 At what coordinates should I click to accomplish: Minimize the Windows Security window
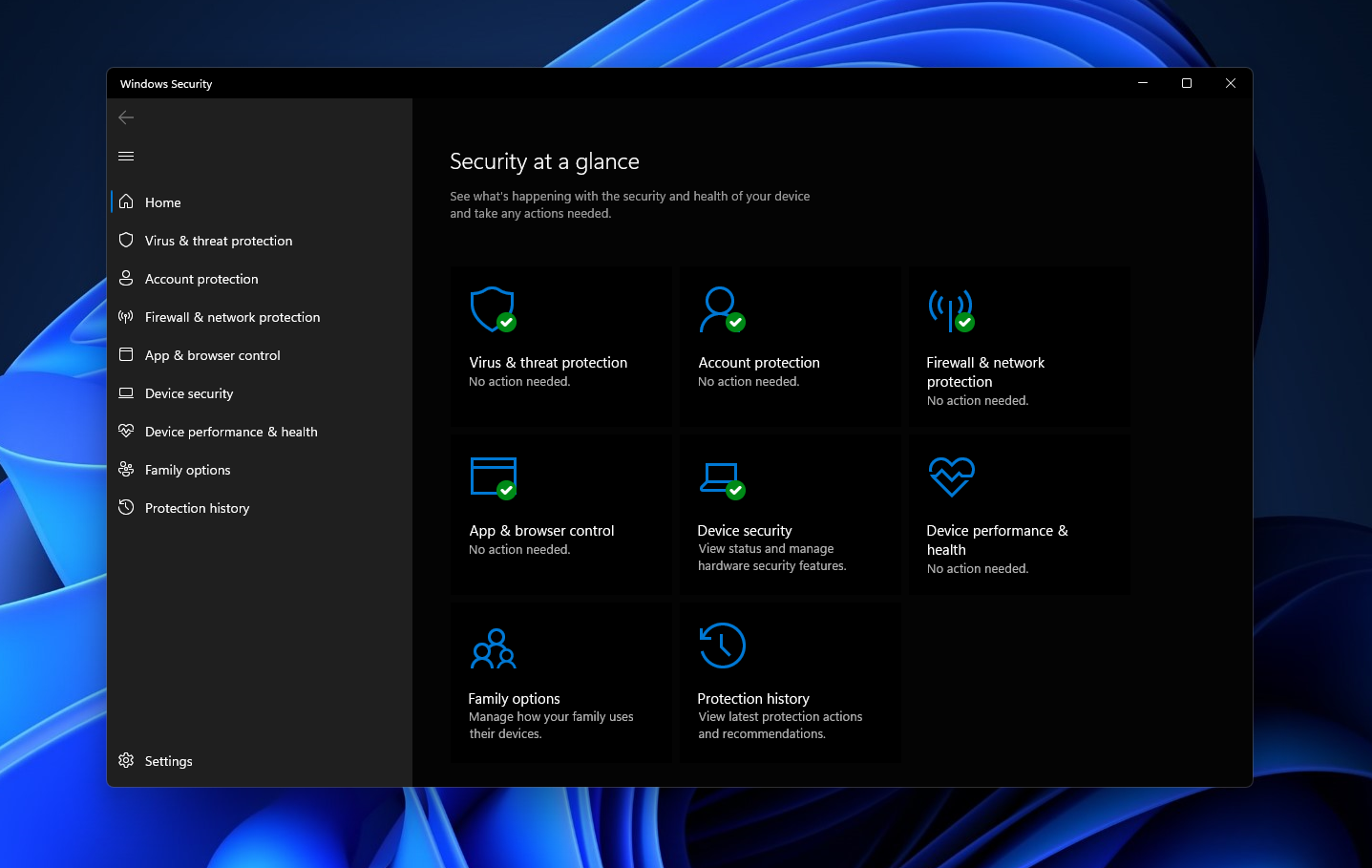pos(1142,83)
